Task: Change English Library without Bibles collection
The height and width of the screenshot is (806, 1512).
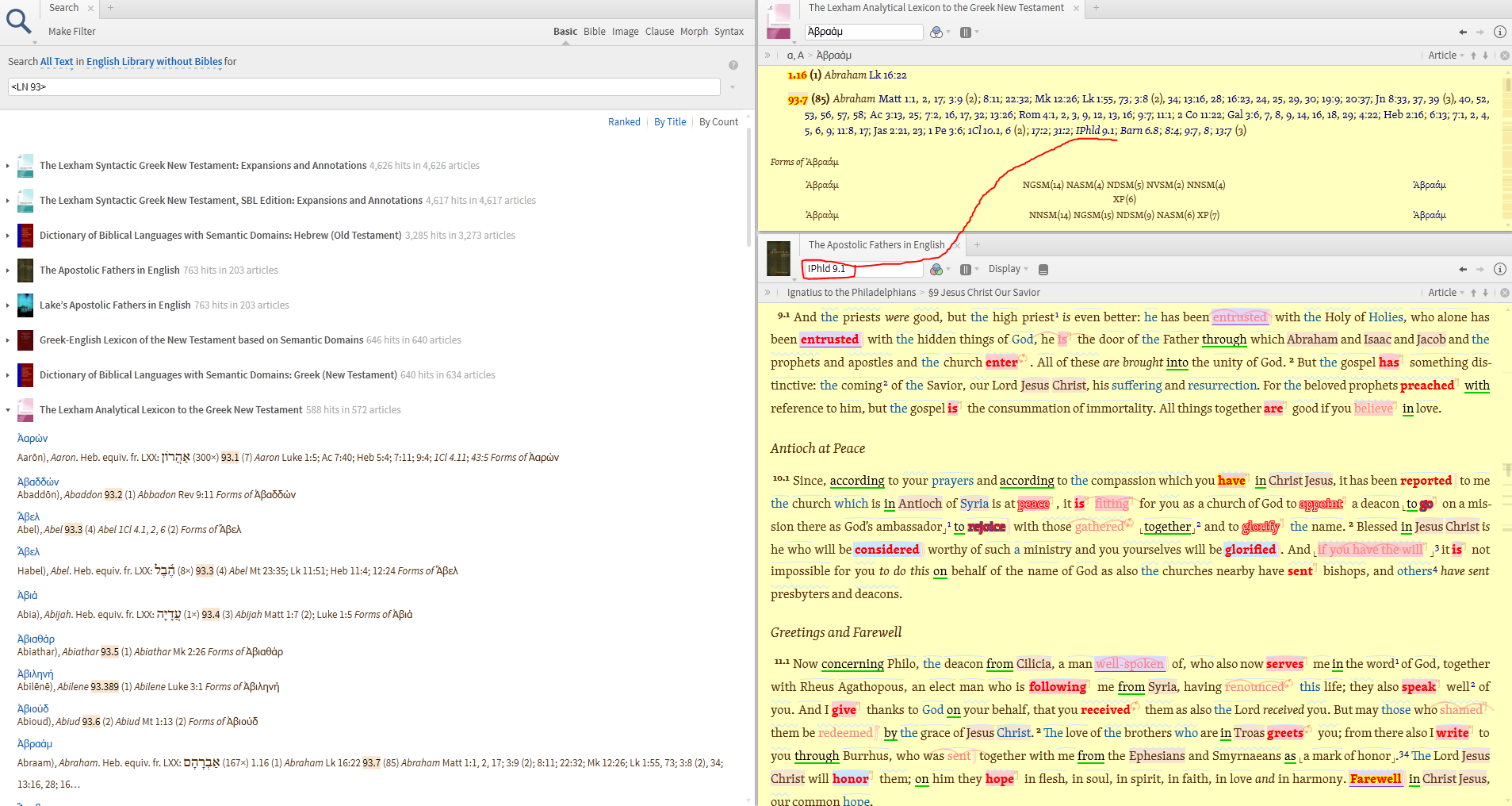Action: click(155, 62)
